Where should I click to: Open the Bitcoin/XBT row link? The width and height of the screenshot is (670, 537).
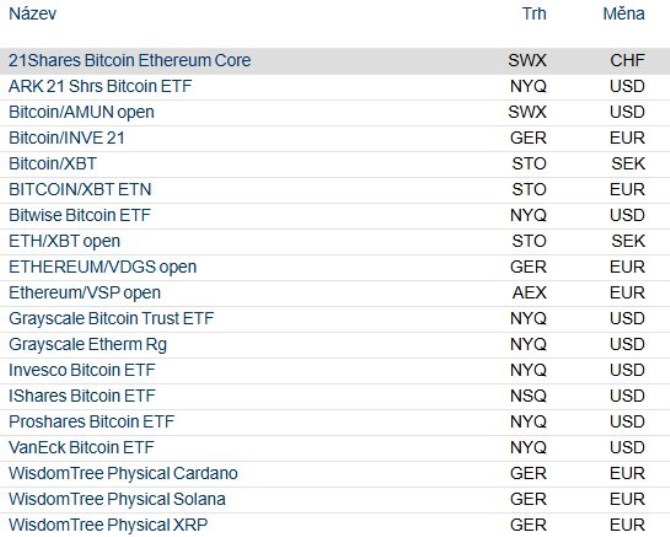click(52, 164)
